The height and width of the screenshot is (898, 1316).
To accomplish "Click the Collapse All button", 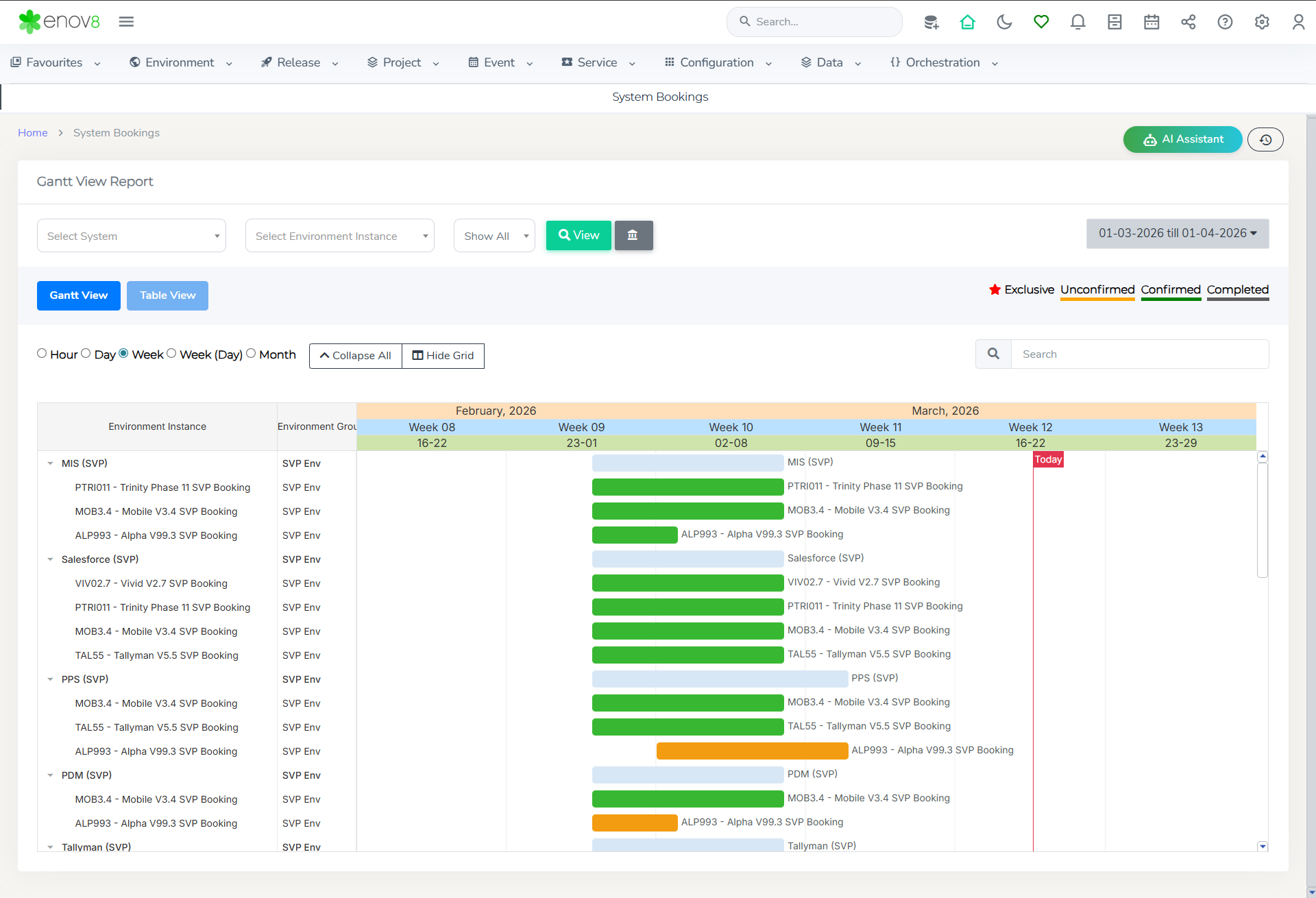I will pyautogui.click(x=355, y=356).
